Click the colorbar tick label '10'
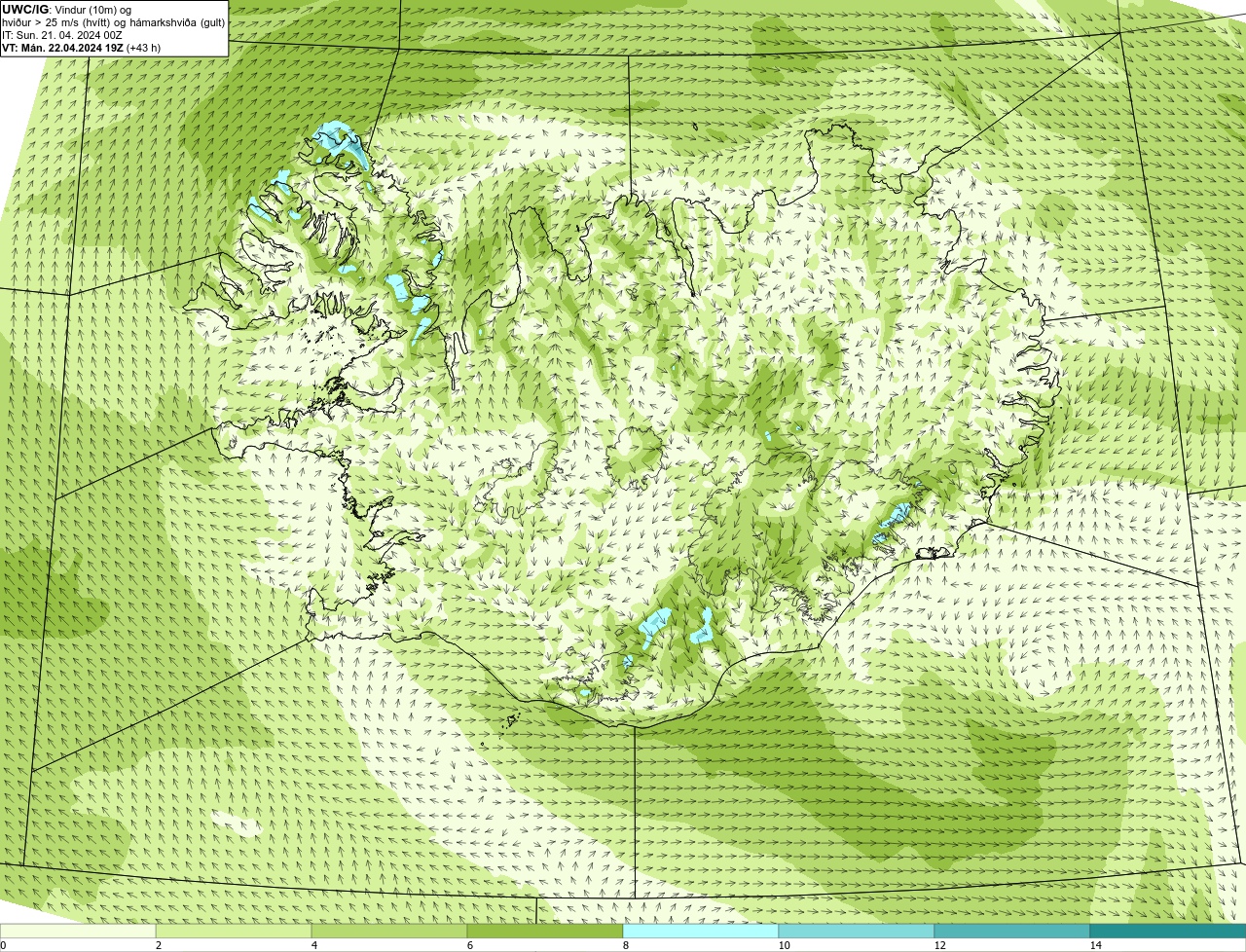 click(x=785, y=945)
